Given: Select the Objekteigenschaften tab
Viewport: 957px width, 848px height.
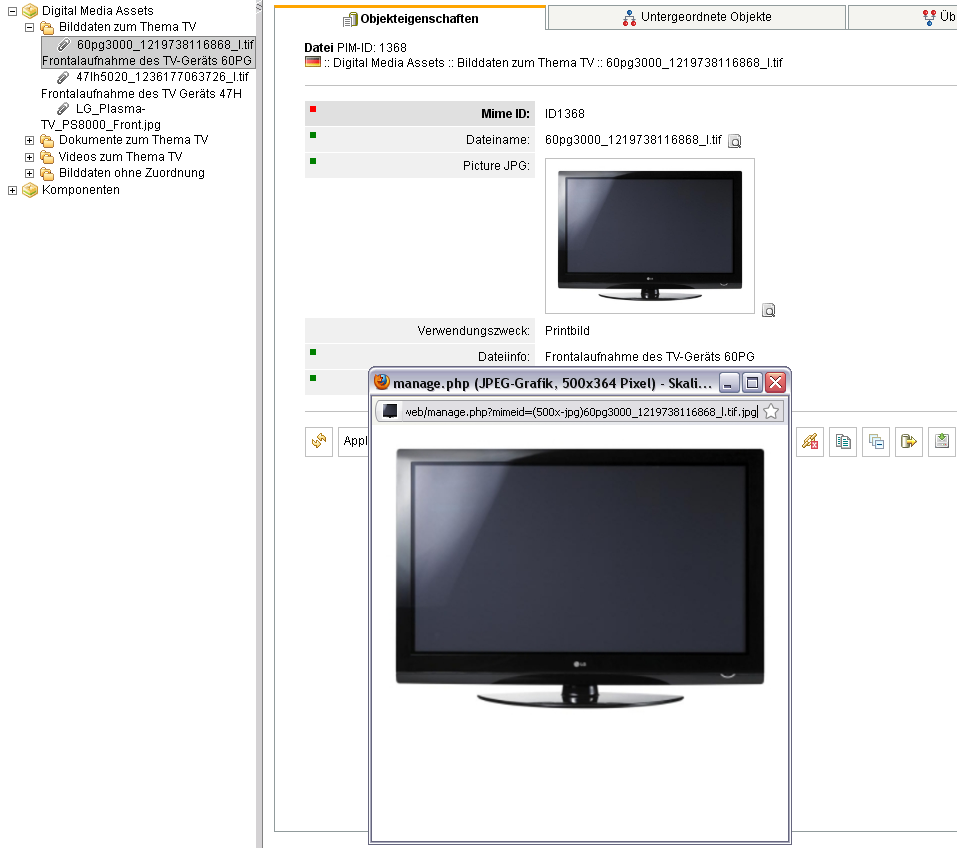Looking at the screenshot, I should point(410,18).
